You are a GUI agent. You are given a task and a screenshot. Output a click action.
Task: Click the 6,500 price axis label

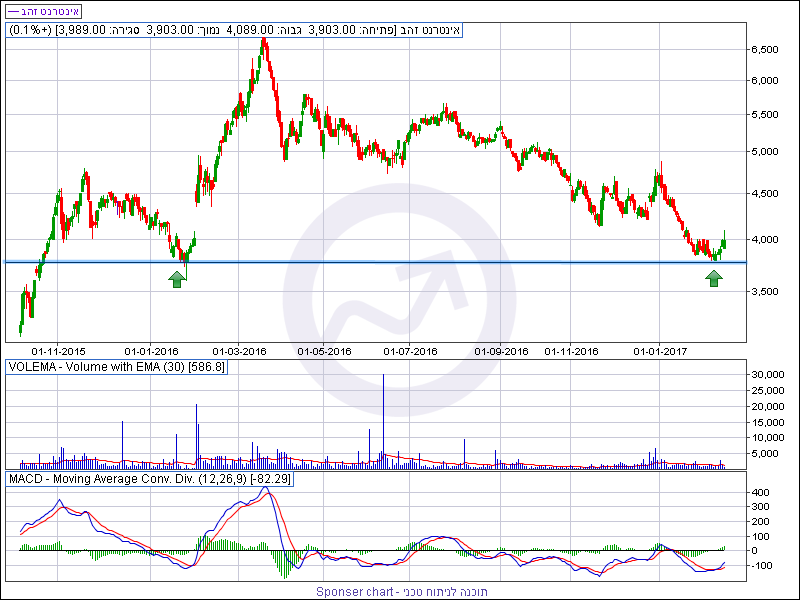click(766, 49)
